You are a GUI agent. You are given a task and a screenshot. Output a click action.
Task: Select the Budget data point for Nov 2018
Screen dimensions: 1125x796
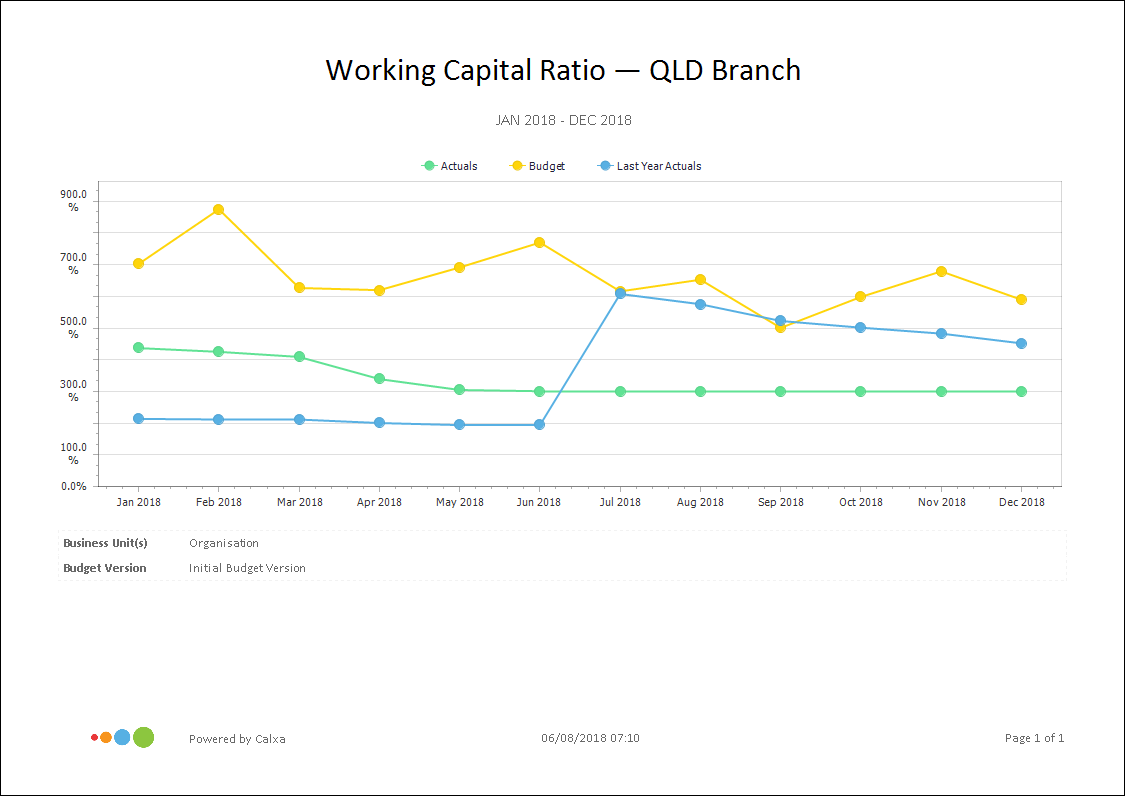941,271
